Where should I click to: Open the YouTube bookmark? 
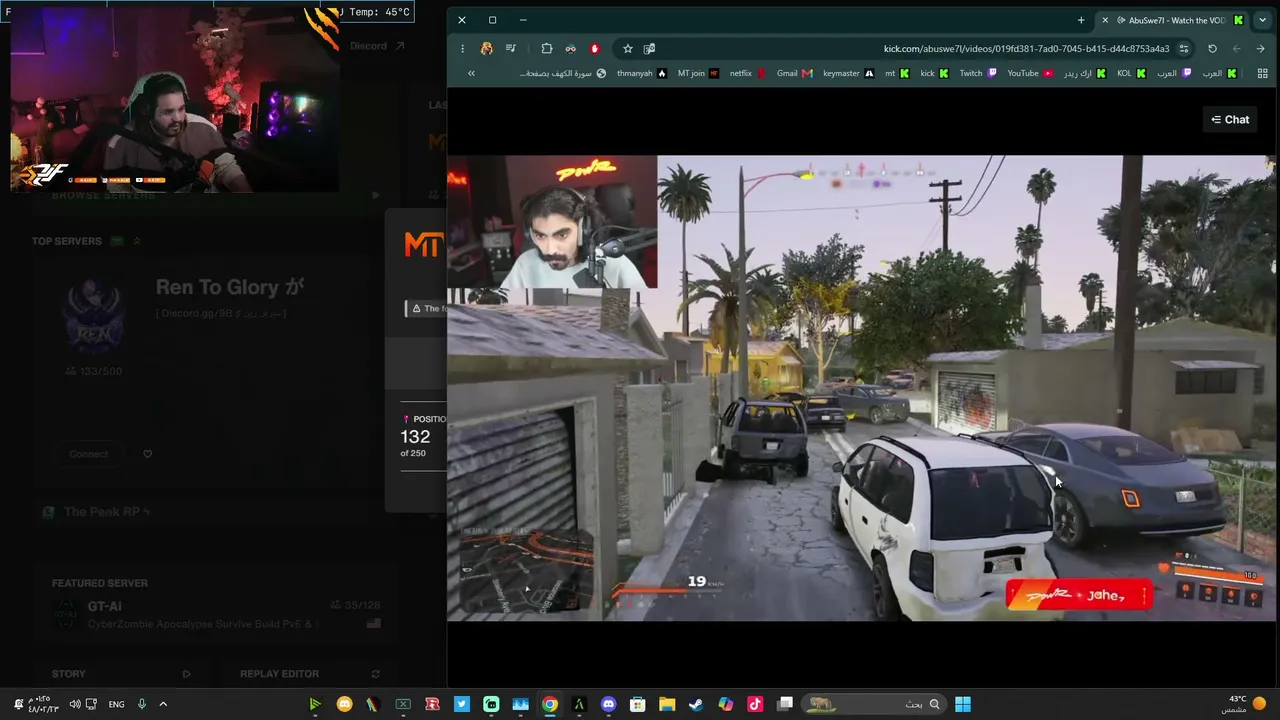1030,73
